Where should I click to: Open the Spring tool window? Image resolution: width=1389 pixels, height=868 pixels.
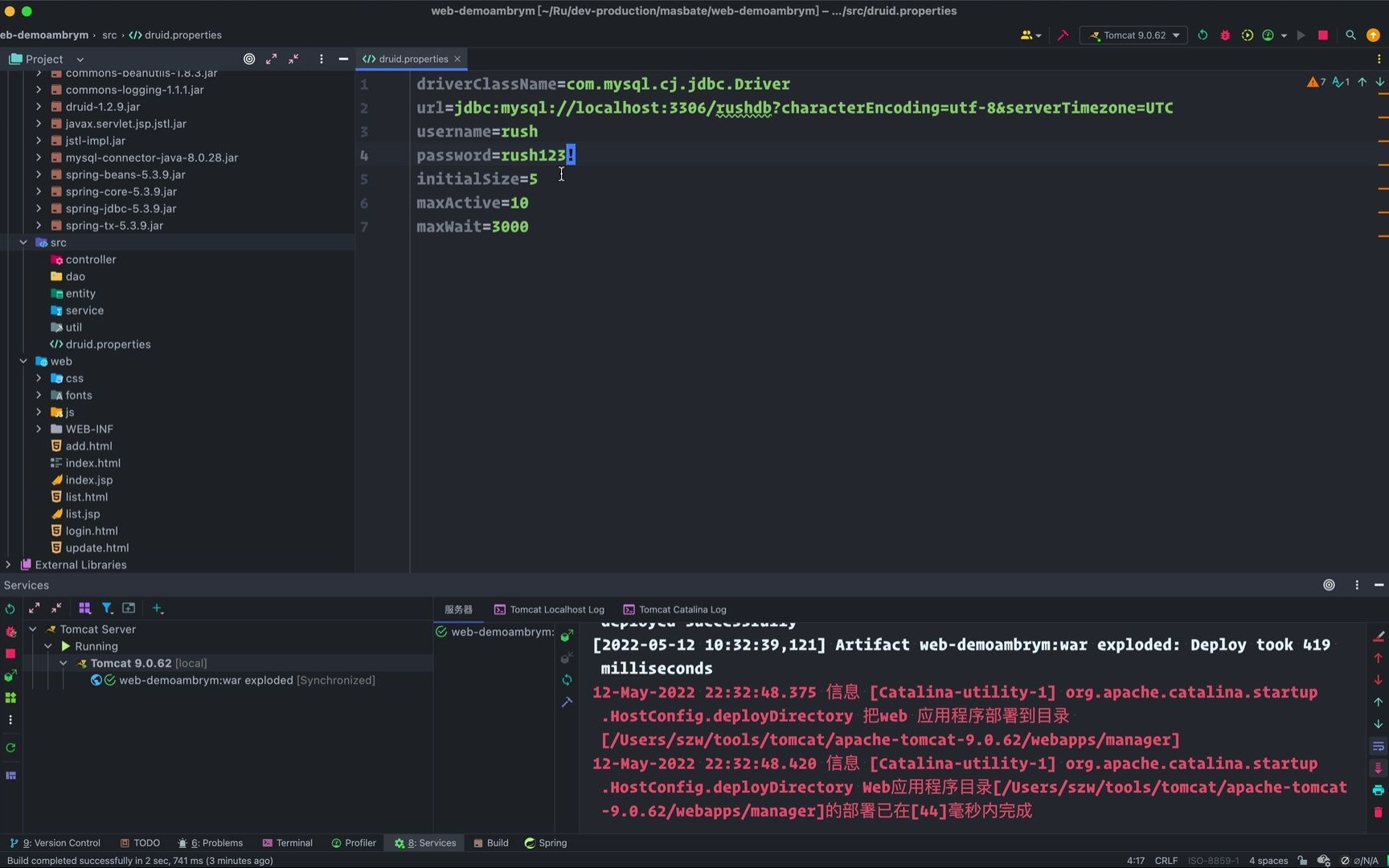[546, 843]
